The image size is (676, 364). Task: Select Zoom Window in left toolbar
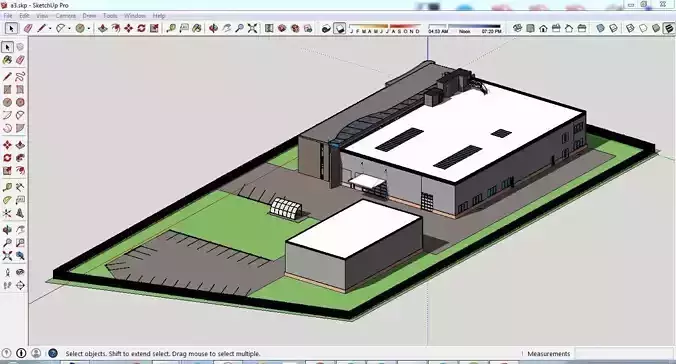[x=20, y=243]
